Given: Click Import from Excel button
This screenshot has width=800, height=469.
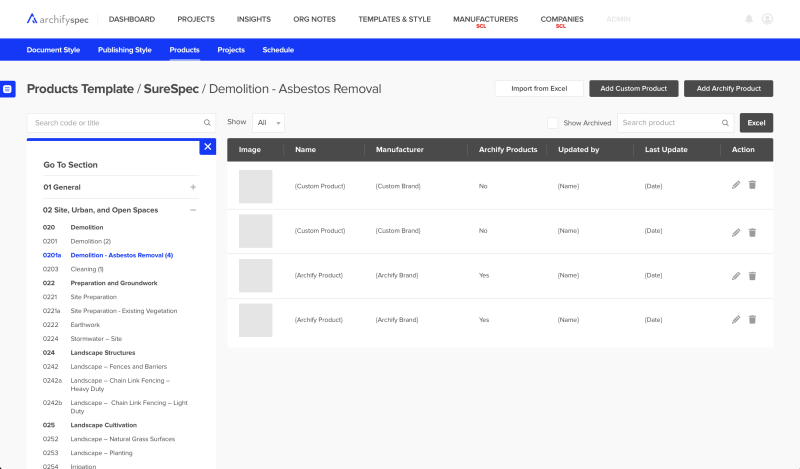Looking at the screenshot, I should 539,89.
